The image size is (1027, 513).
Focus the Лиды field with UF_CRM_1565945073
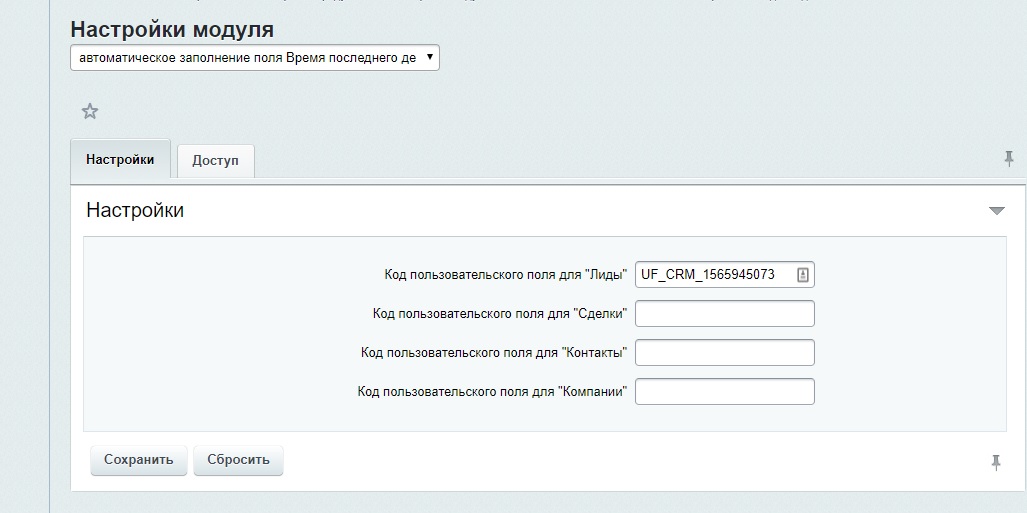click(x=724, y=275)
